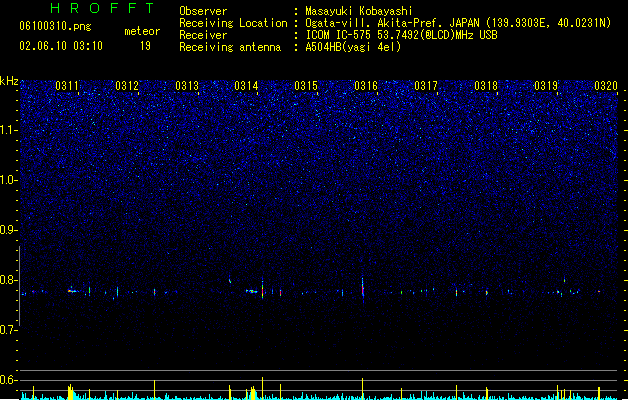Click the 1.0 kHz axis label
This screenshot has width=629, height=400.
[9, 180]
